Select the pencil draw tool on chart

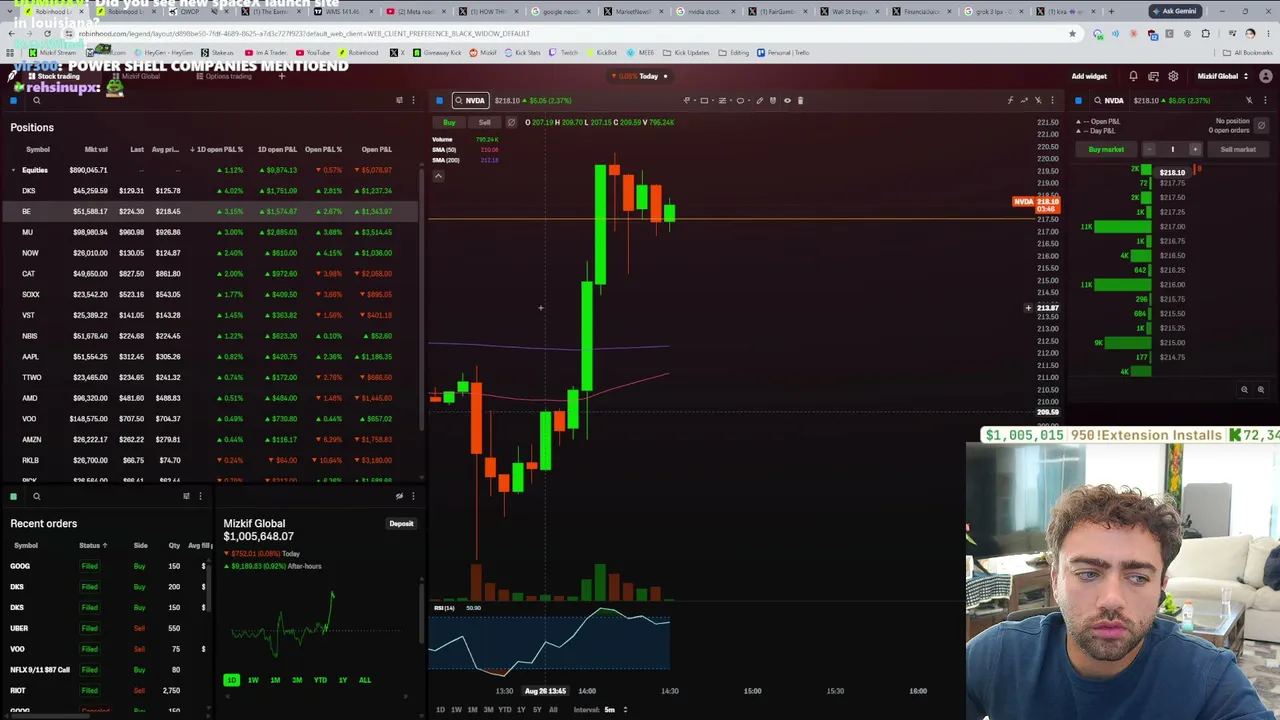(760, 100)
